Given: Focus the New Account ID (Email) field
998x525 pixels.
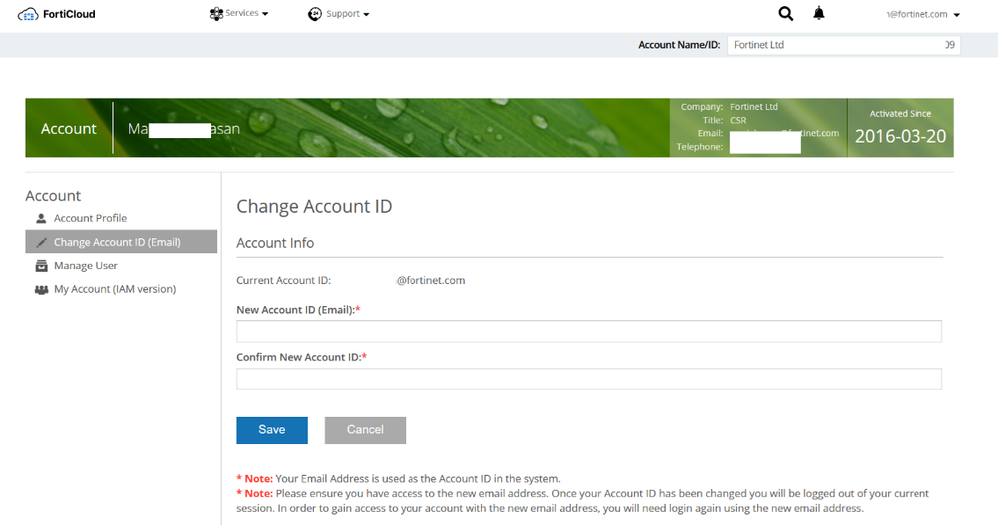Looking at the screenshot, I should tap(589, 332).
